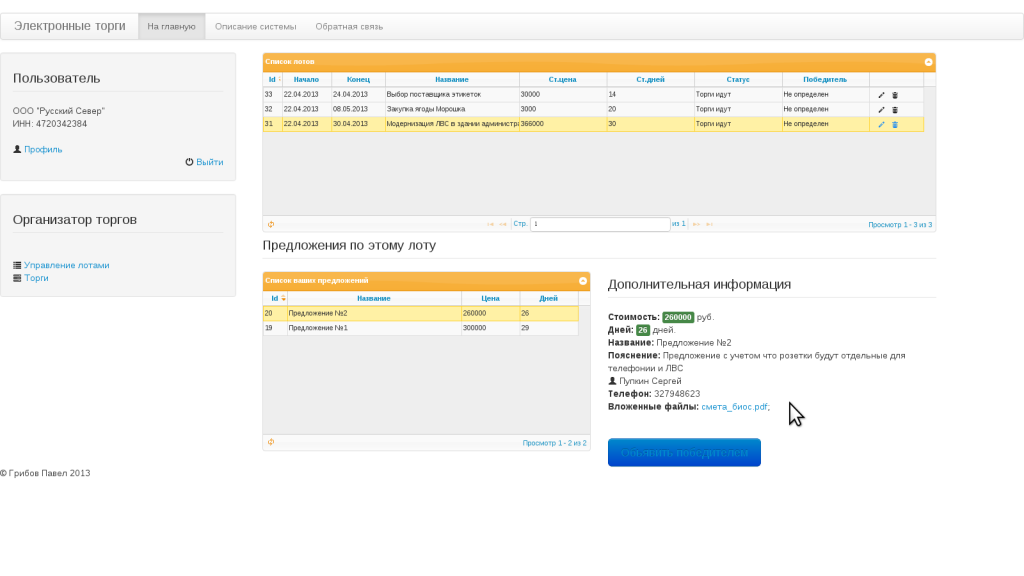This screenshot has height=576, width=1024.
Task: Edit lot 31 with the blue pencil icon
Action: tap(881, 124)
